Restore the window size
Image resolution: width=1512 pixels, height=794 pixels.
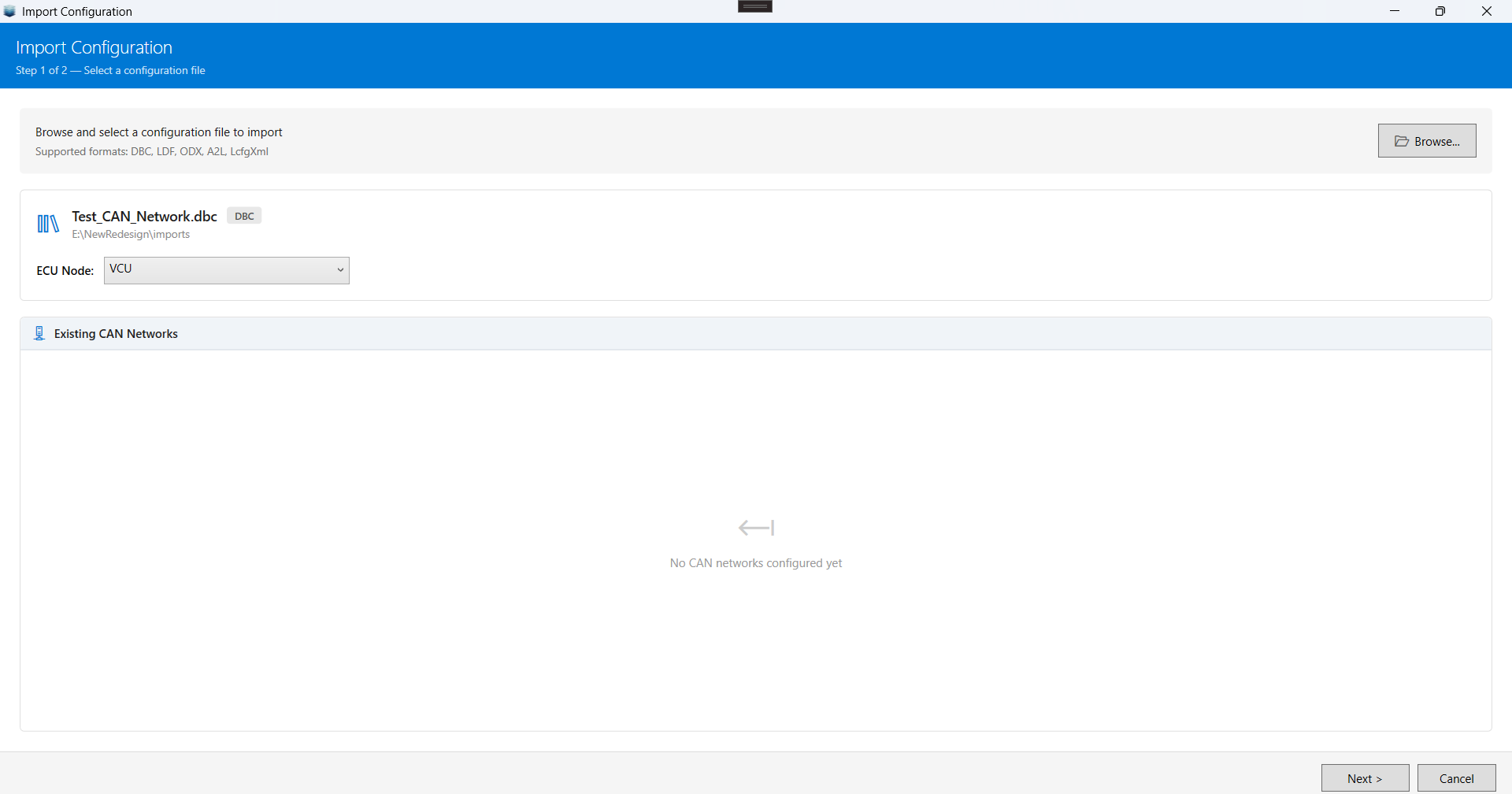click(x=1440, y=11)
